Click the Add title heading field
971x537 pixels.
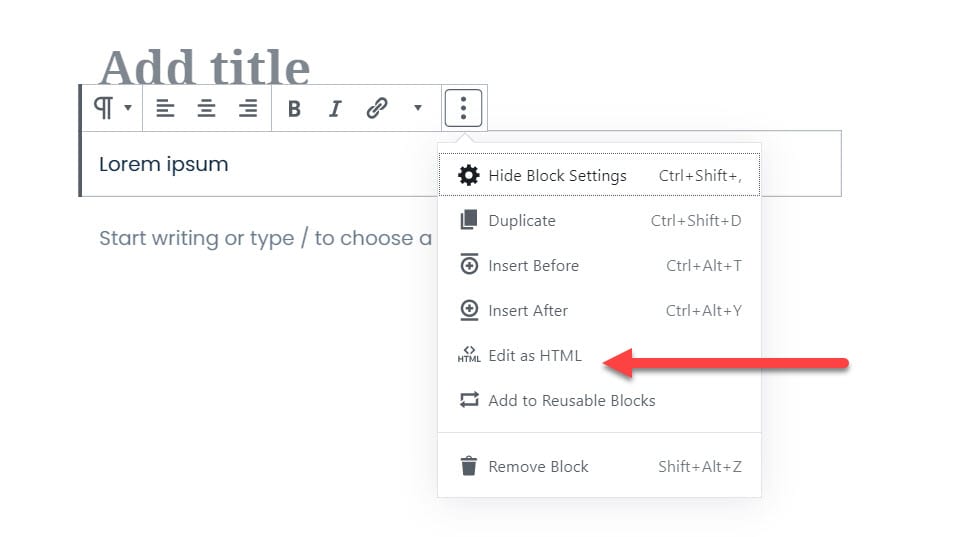click(x=205, y=67)
